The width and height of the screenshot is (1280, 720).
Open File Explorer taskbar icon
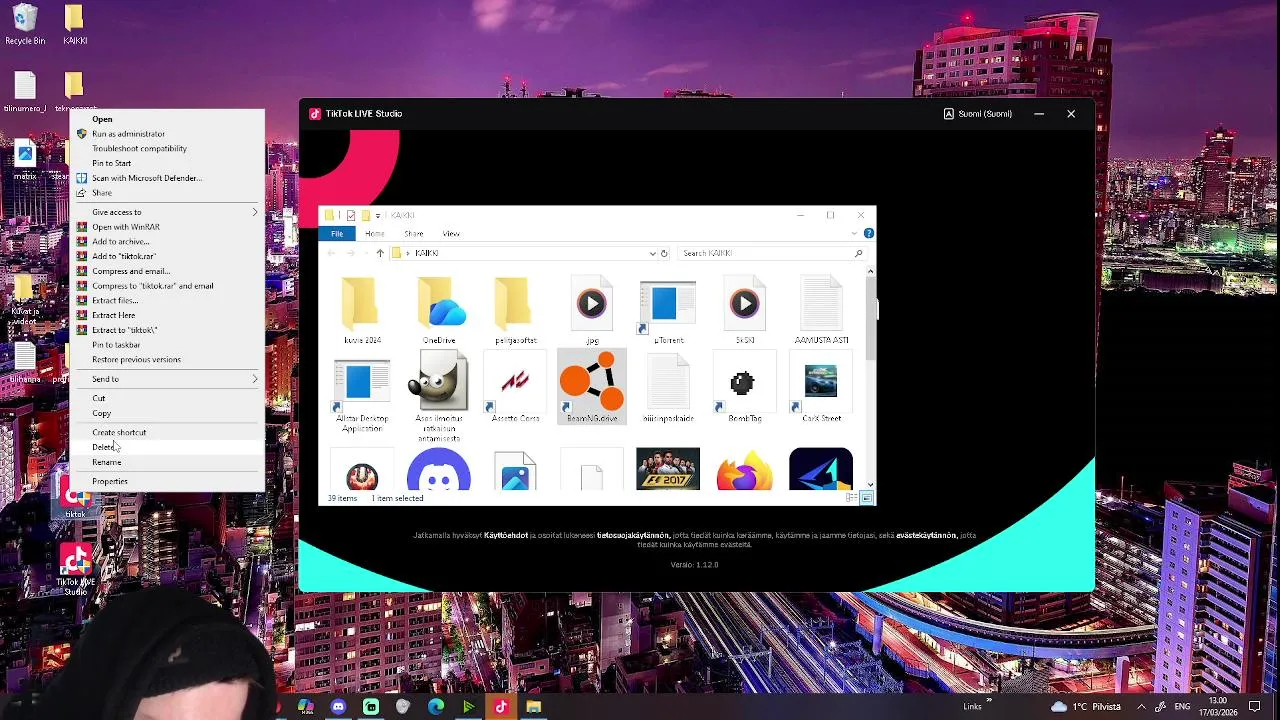point(534,707)
